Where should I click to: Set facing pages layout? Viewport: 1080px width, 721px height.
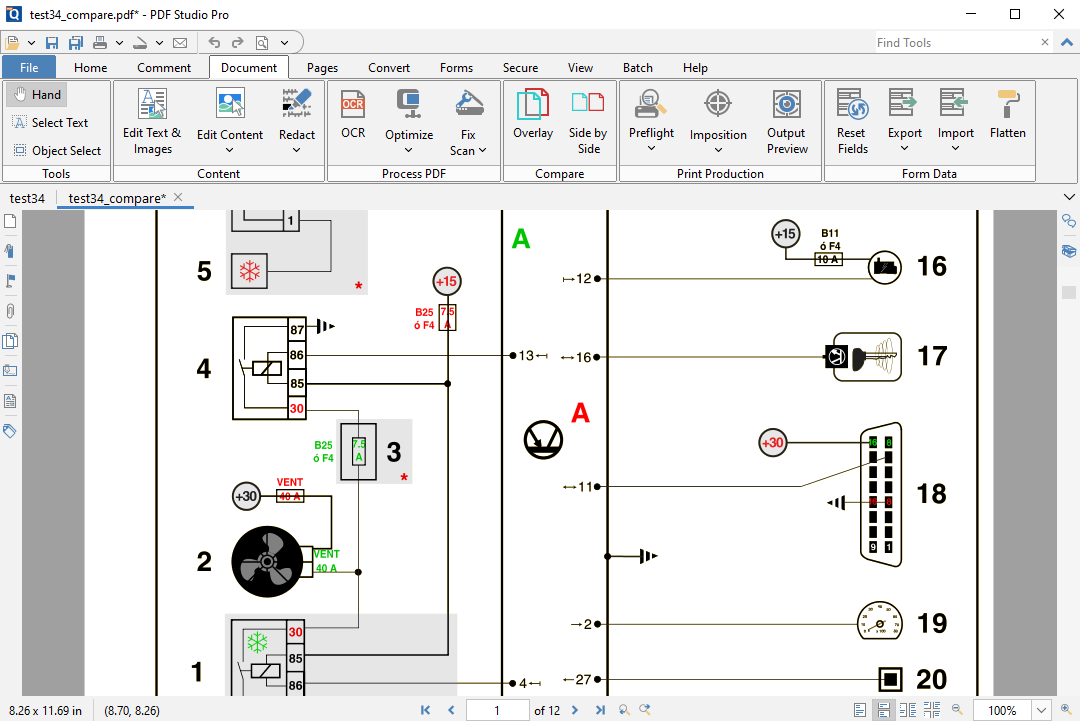(908, 709)
